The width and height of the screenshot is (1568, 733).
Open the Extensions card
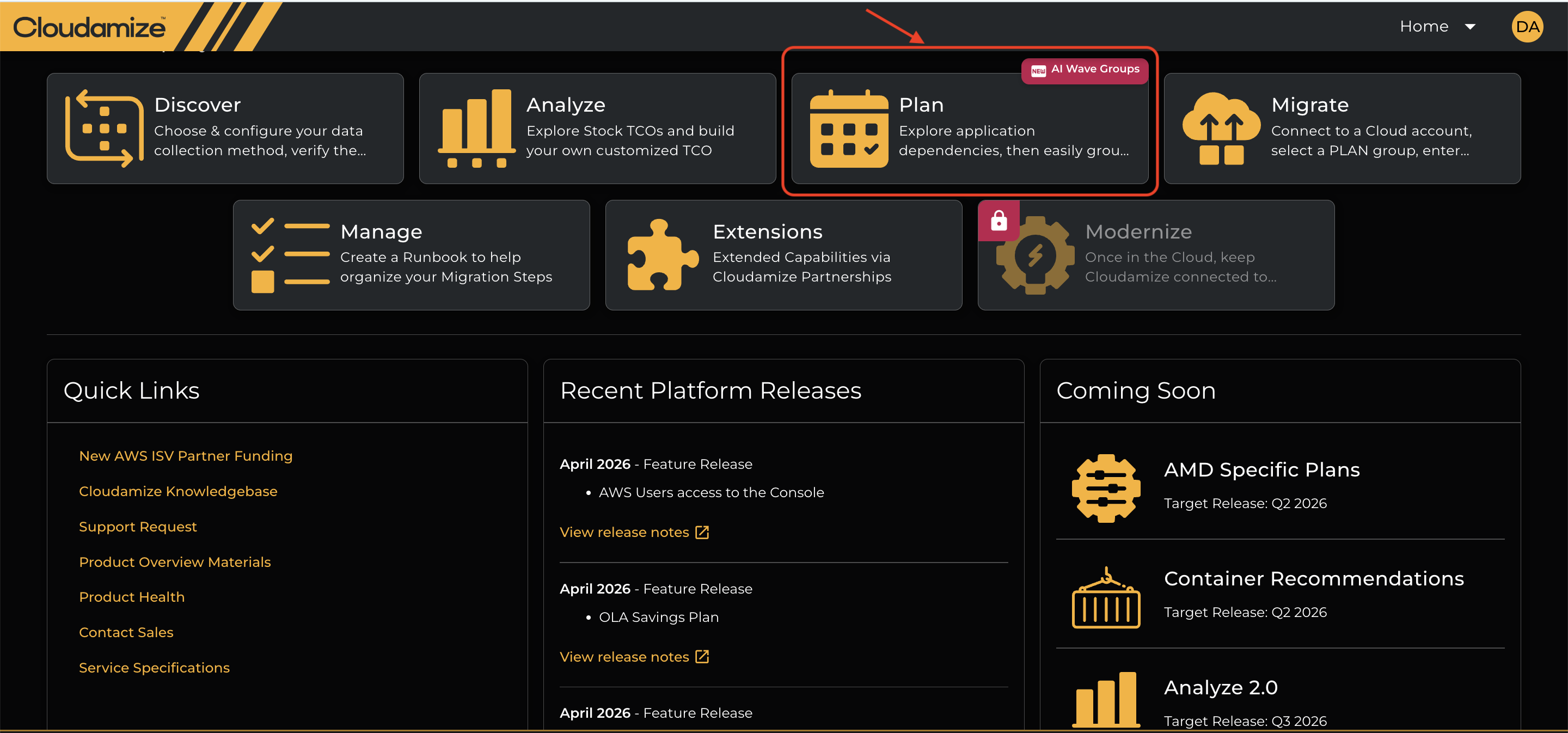click(x=784, y=255)
